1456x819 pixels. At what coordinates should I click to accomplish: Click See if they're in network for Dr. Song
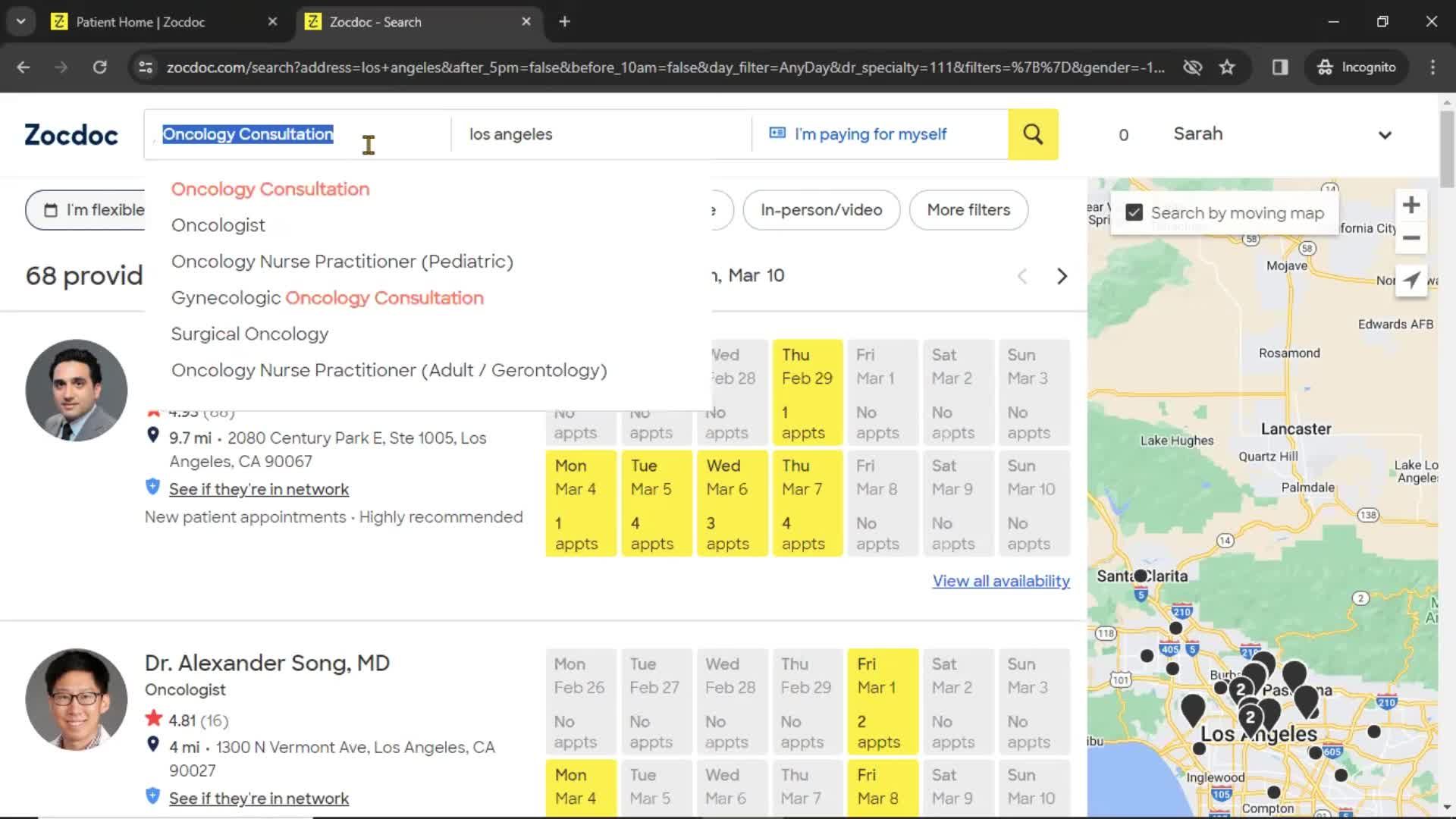(x=259, y=799)
